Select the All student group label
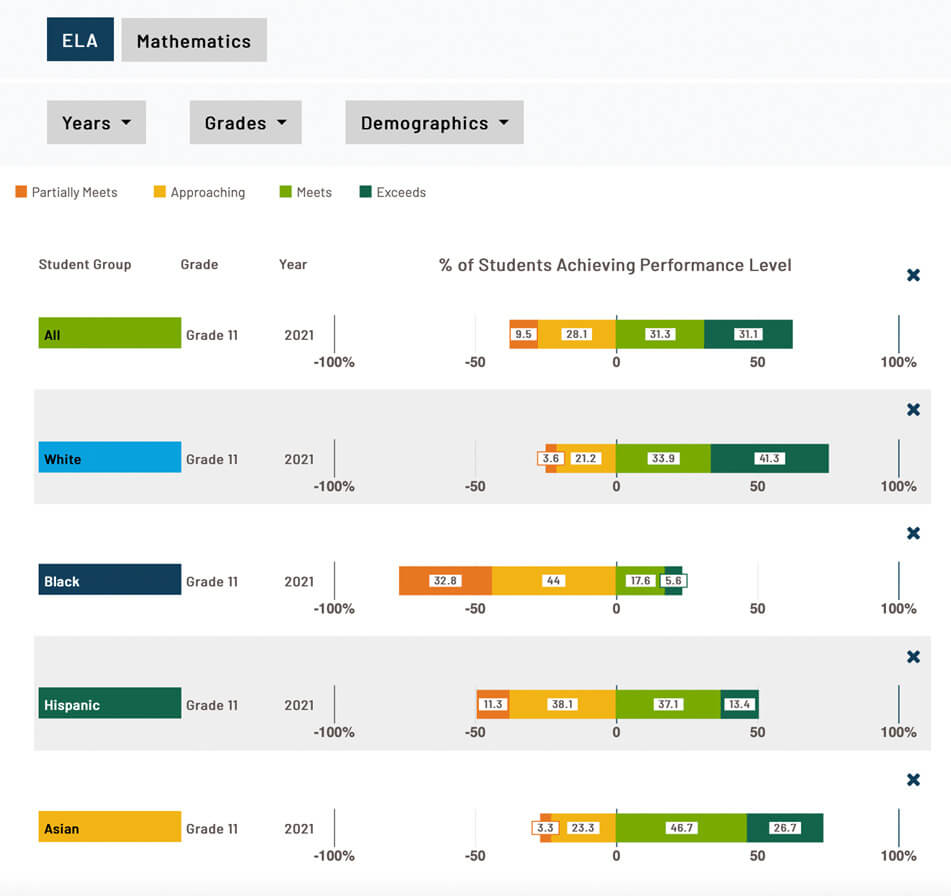 coord(110,333)
